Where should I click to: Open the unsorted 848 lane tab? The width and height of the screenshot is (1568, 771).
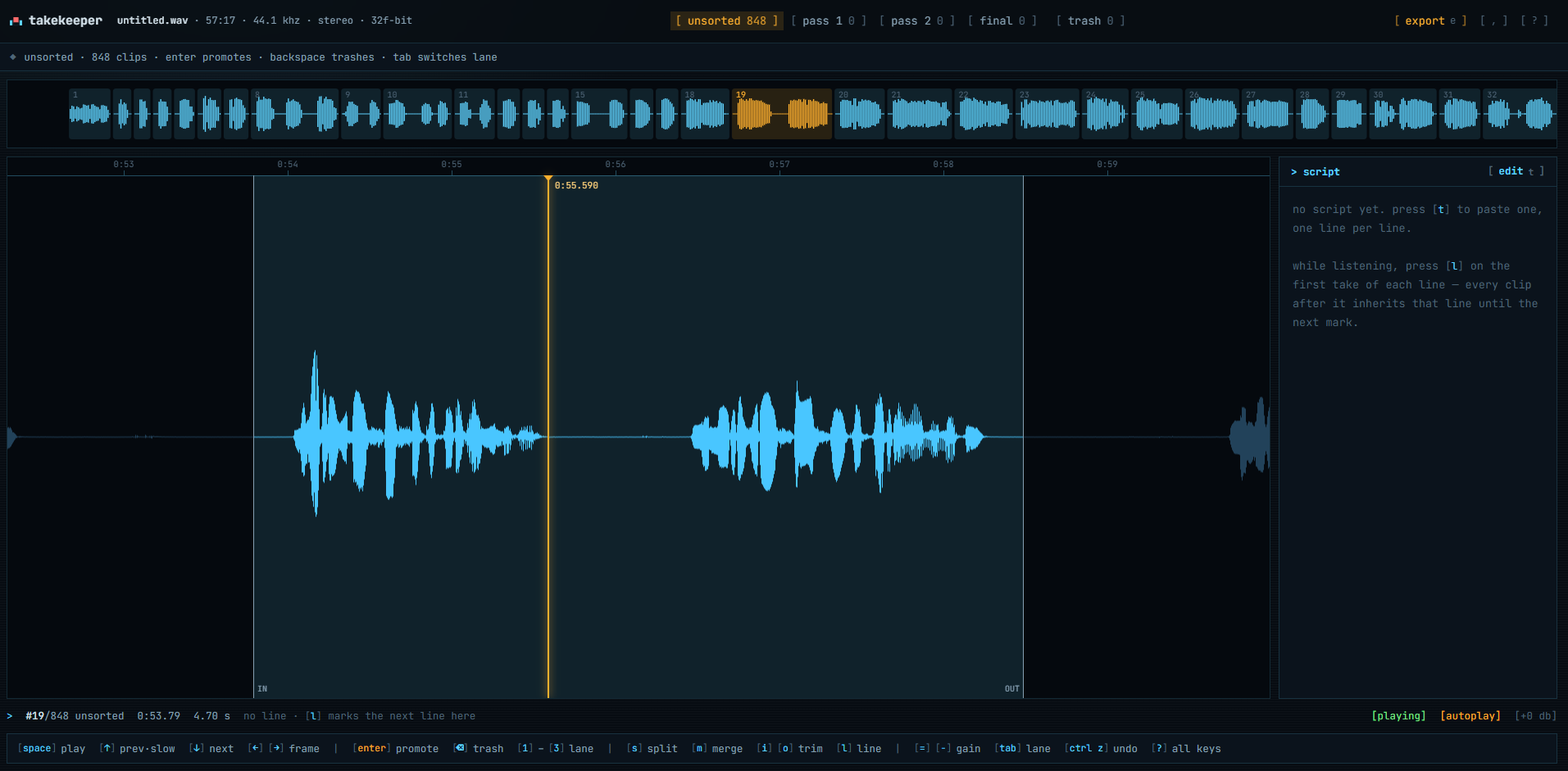pos(727,20)
